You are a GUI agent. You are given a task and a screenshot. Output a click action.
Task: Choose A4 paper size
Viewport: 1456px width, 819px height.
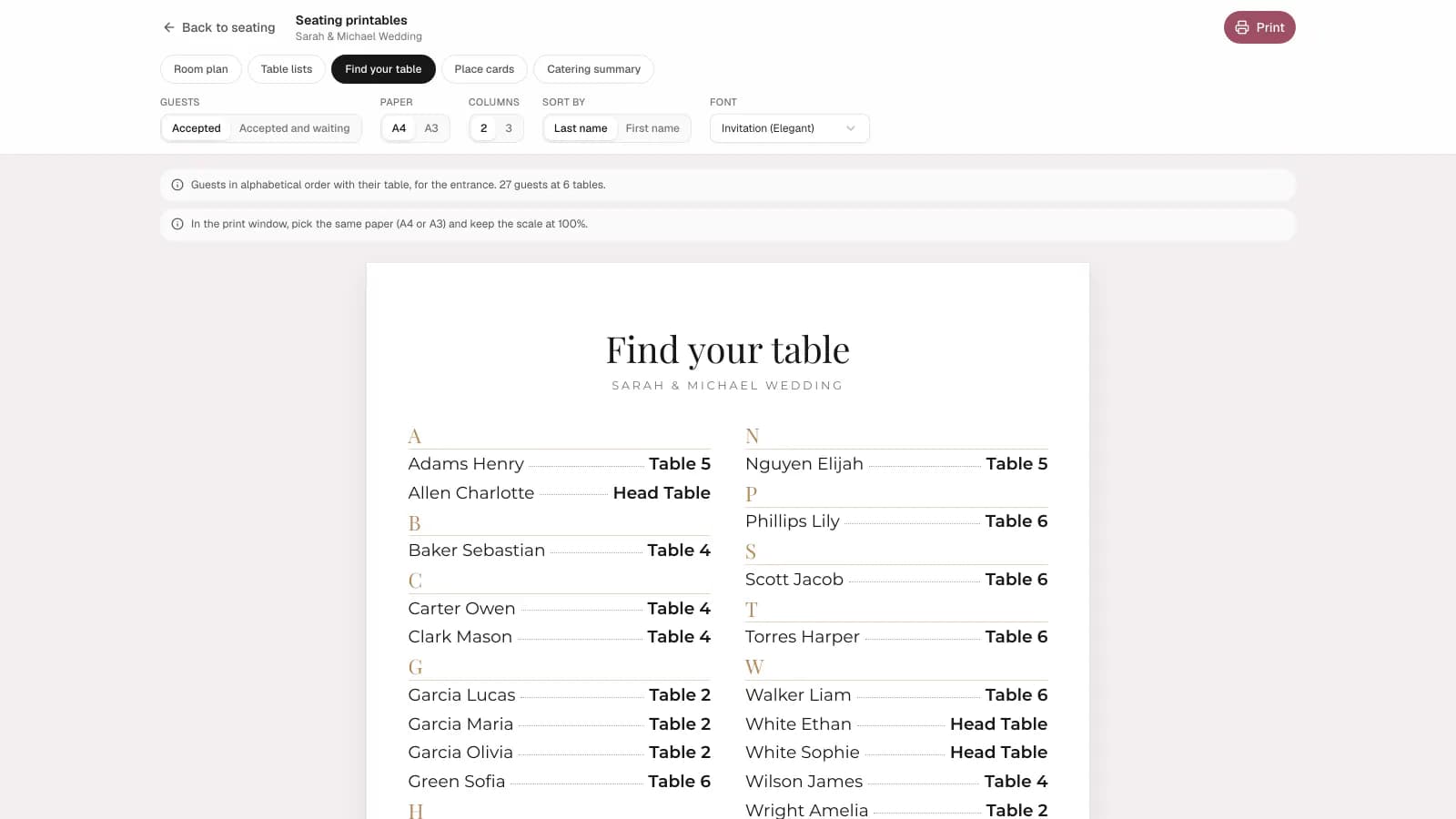pyautogui.click(x=399, y=128)
